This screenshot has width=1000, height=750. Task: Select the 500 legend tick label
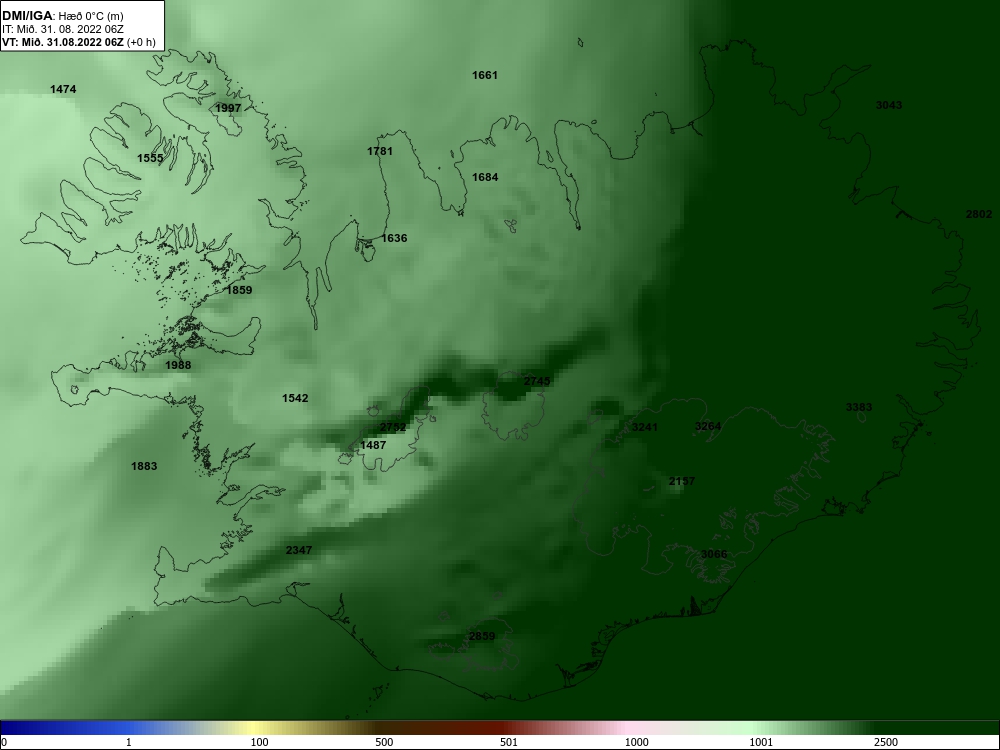(385, 742)
